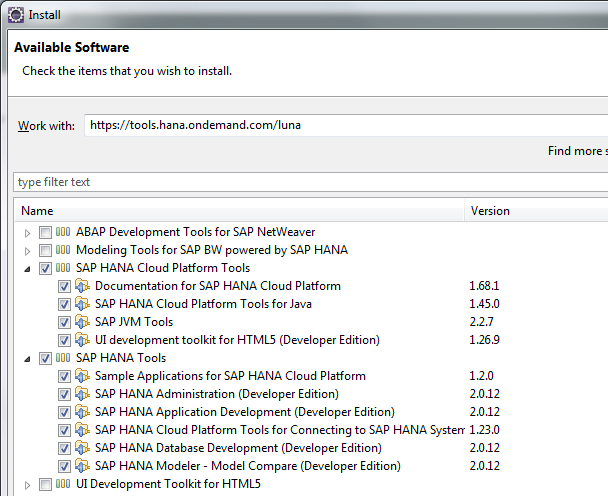Collapse the SAP HANA Tools group

click(27, 358)
